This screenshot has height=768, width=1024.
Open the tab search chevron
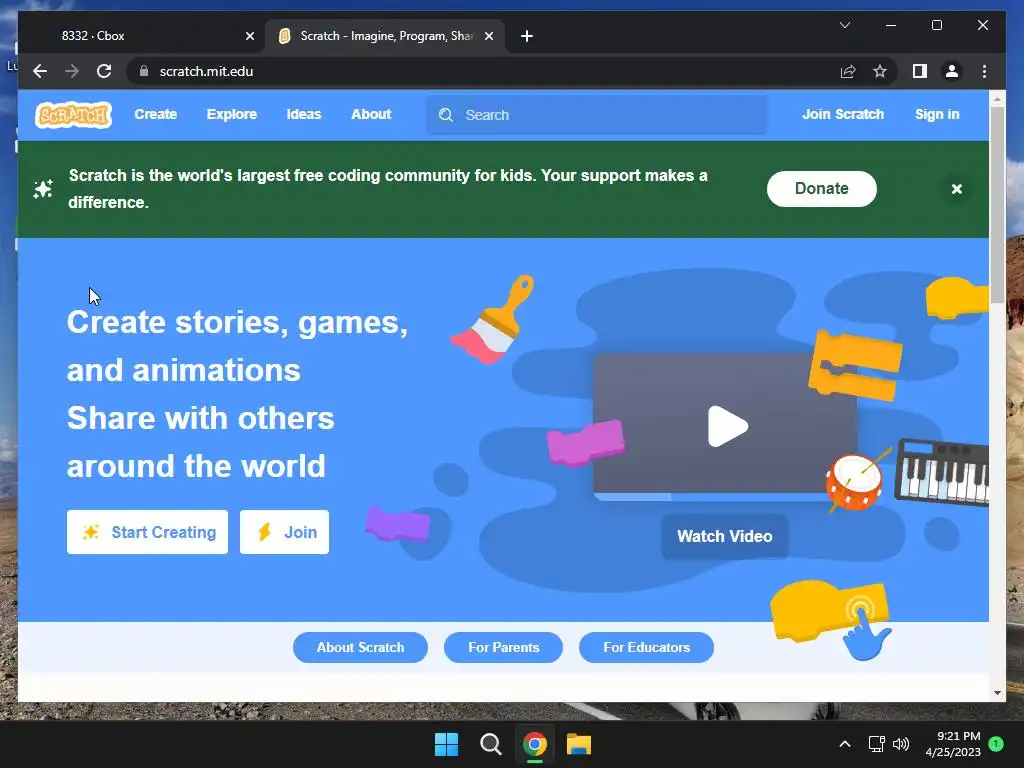pyautogui.click(x=844, y=25)
